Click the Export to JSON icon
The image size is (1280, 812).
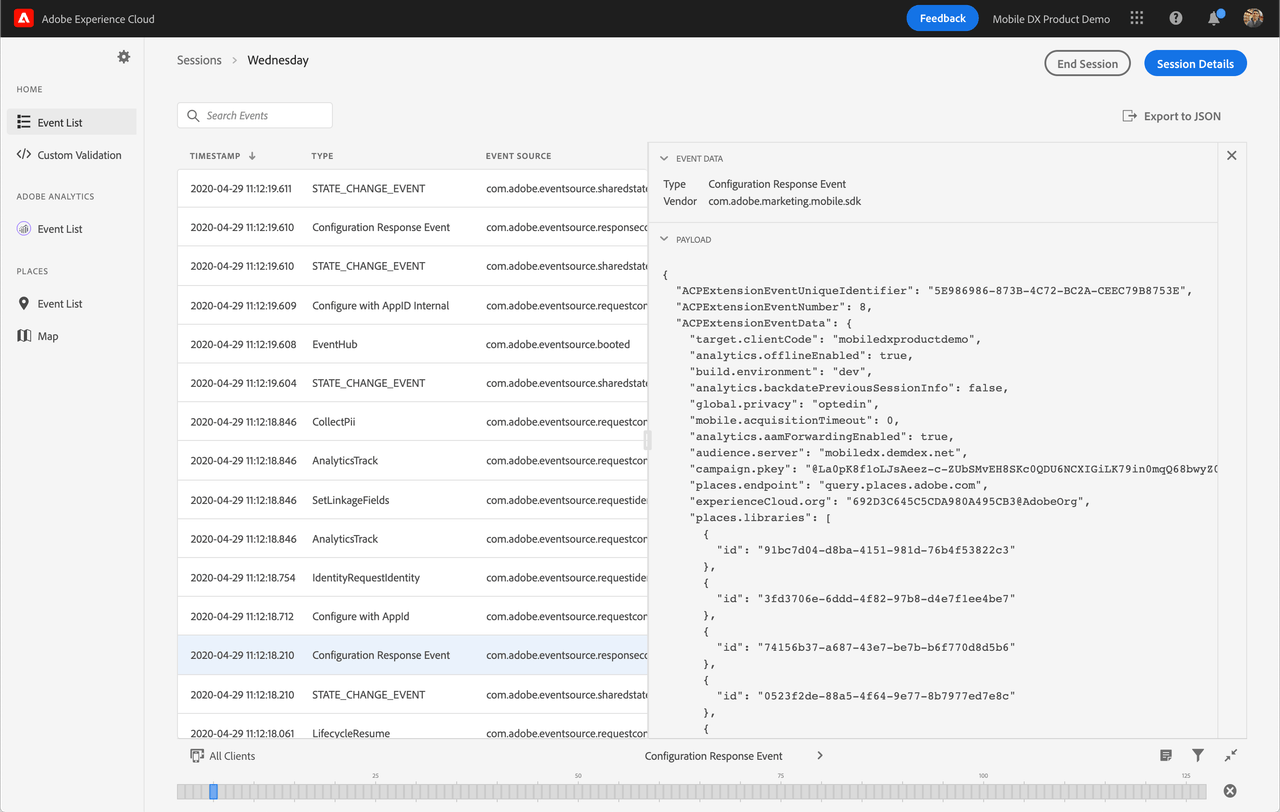pos(1129,116)
